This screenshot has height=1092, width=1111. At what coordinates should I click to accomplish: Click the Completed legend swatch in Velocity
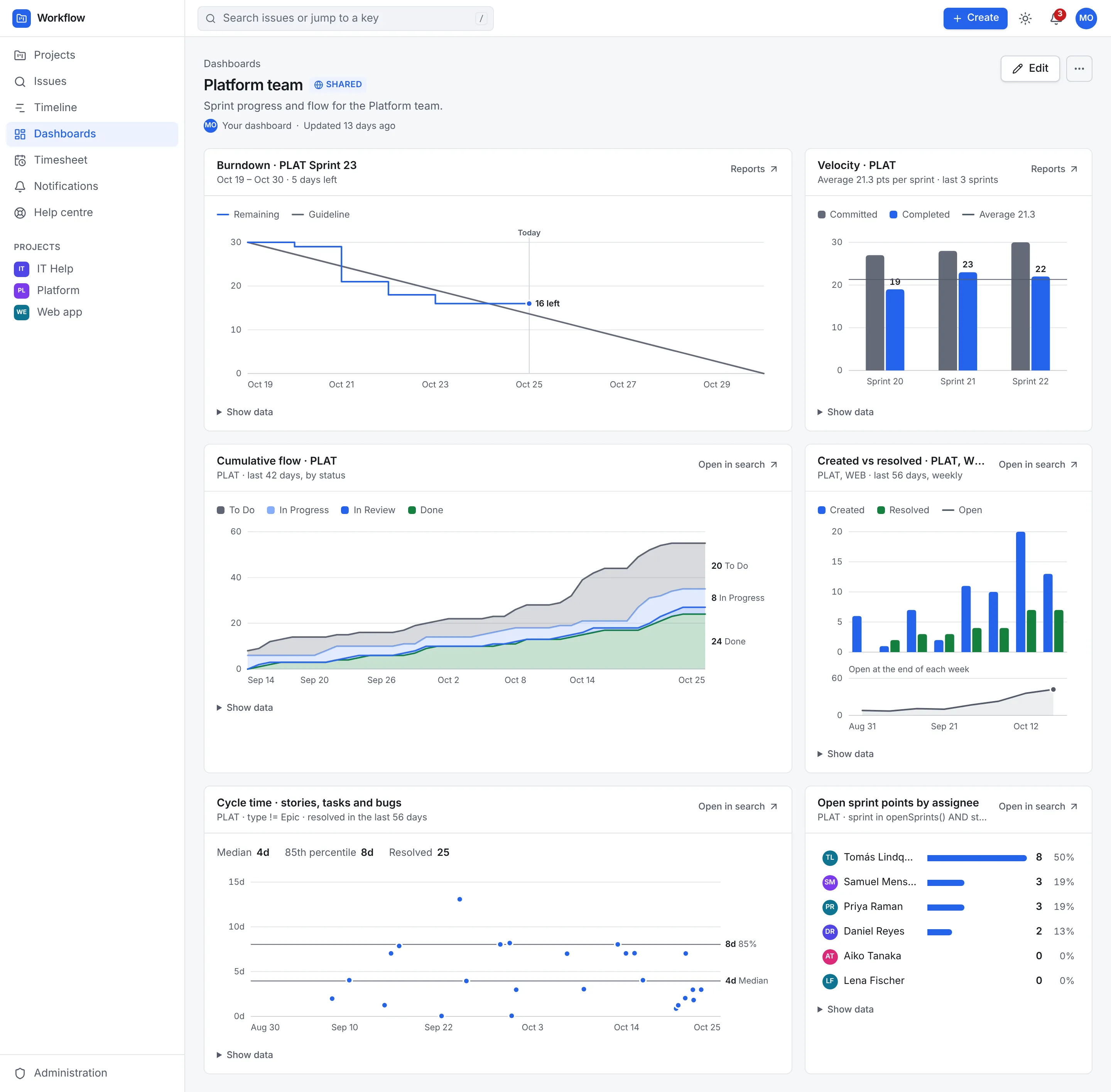pyautogui.click(x=893, y=215)
